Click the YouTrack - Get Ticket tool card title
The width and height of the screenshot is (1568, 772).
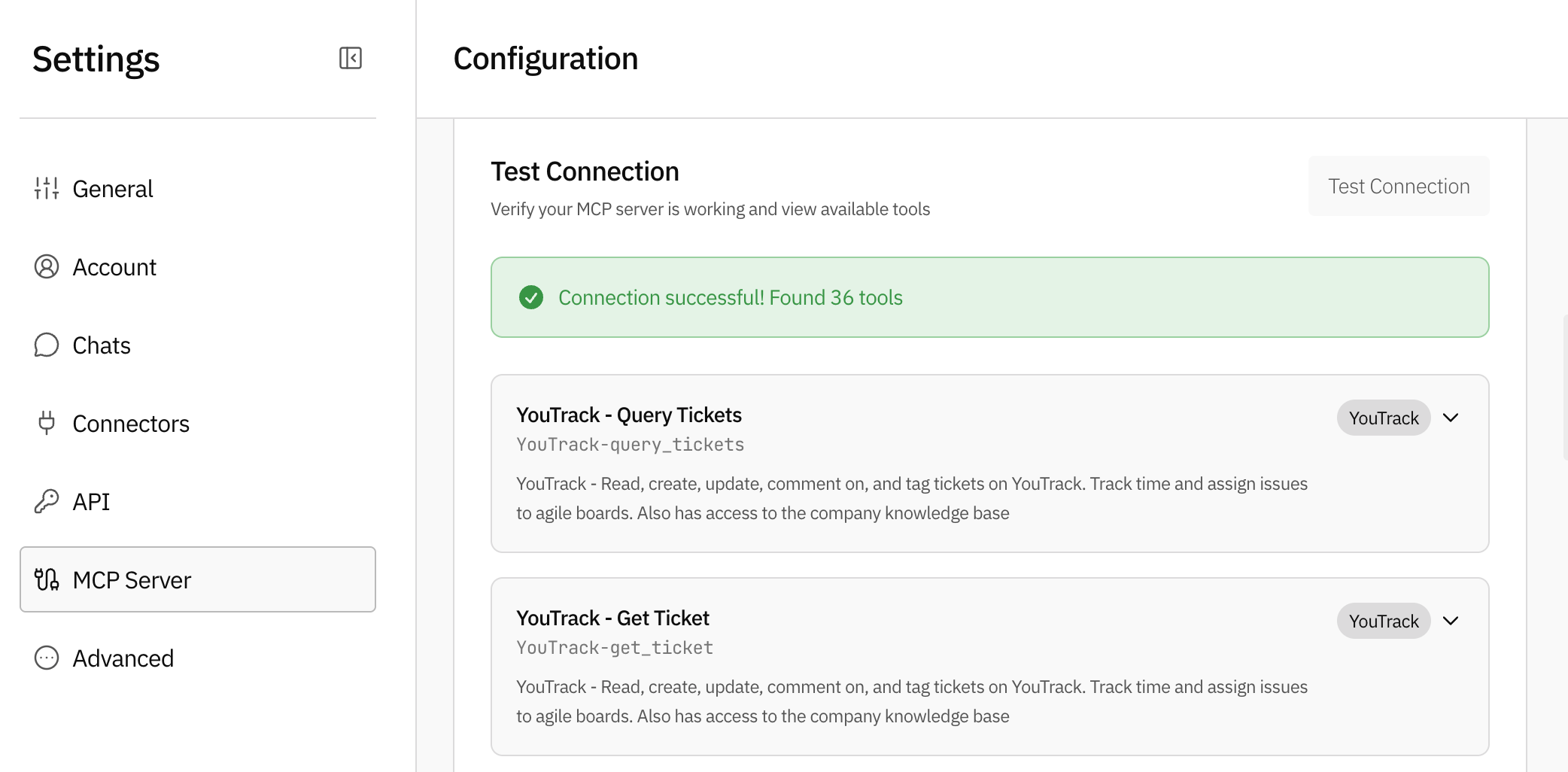tap(612, 618)
